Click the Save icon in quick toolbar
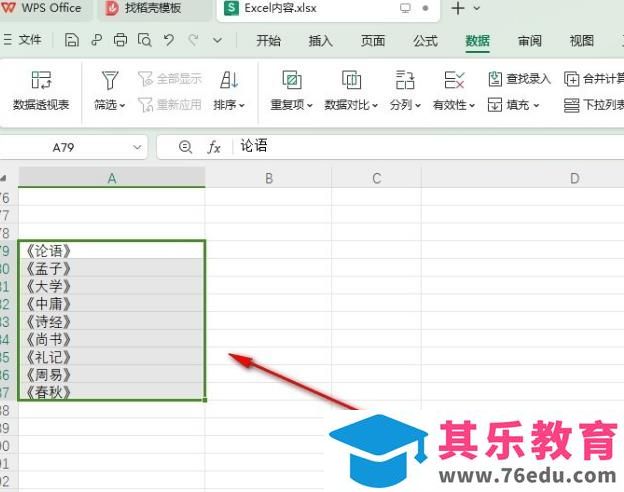The height and width of the screenshot is (492, 624). 72,40
